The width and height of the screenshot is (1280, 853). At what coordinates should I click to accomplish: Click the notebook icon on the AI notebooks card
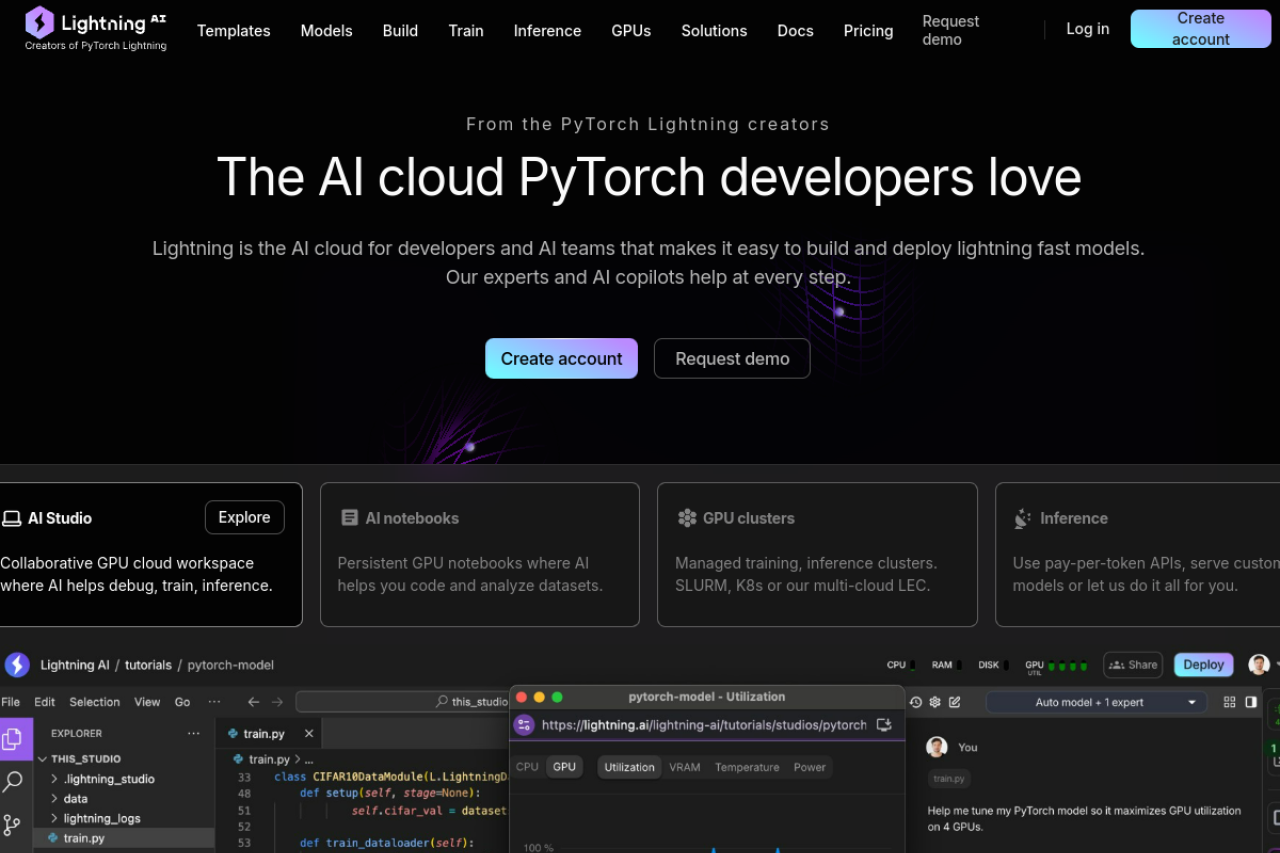pos(349,518)
